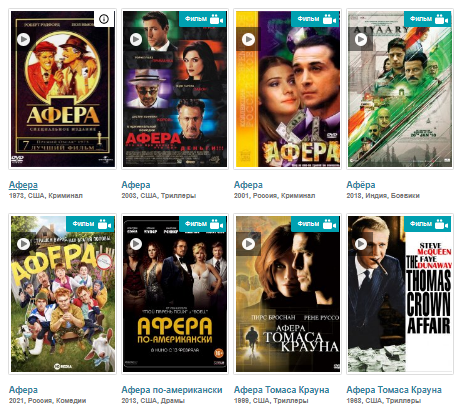Click the Фильм camera badge on the 2003 Афера poster
Screen dimensions: 462x412
[203, 19]
